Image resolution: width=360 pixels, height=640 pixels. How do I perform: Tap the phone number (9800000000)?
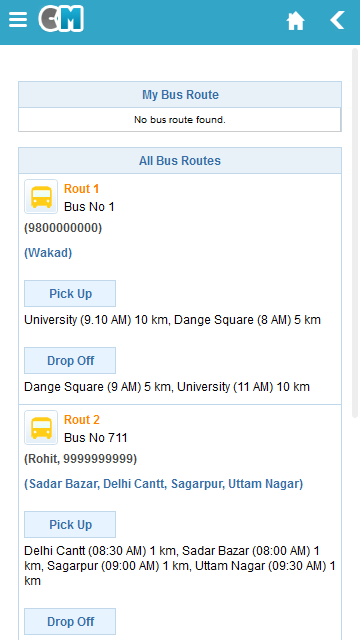point(63,228)
